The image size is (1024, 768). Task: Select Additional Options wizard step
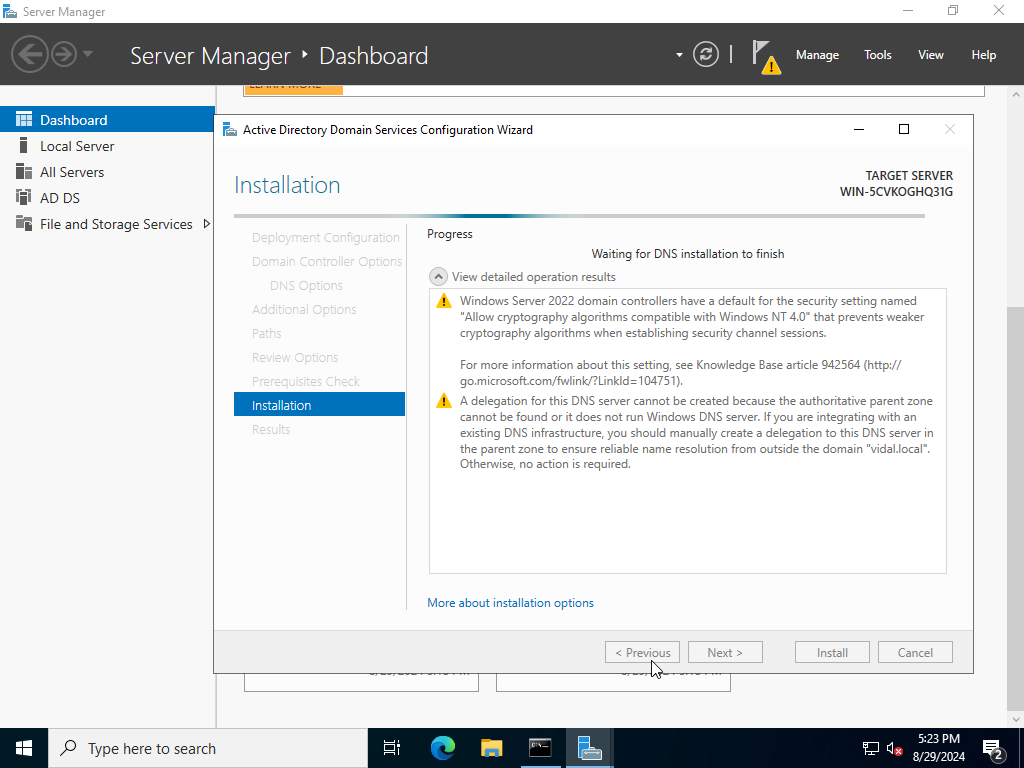304,310
